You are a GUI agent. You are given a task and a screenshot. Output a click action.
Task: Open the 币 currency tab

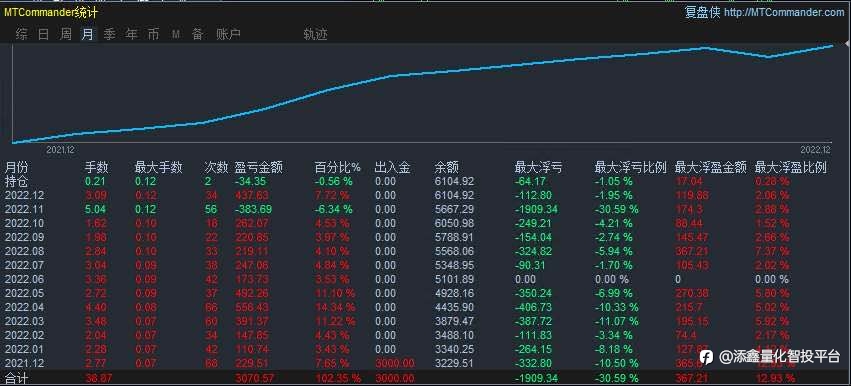coord(154,35)
